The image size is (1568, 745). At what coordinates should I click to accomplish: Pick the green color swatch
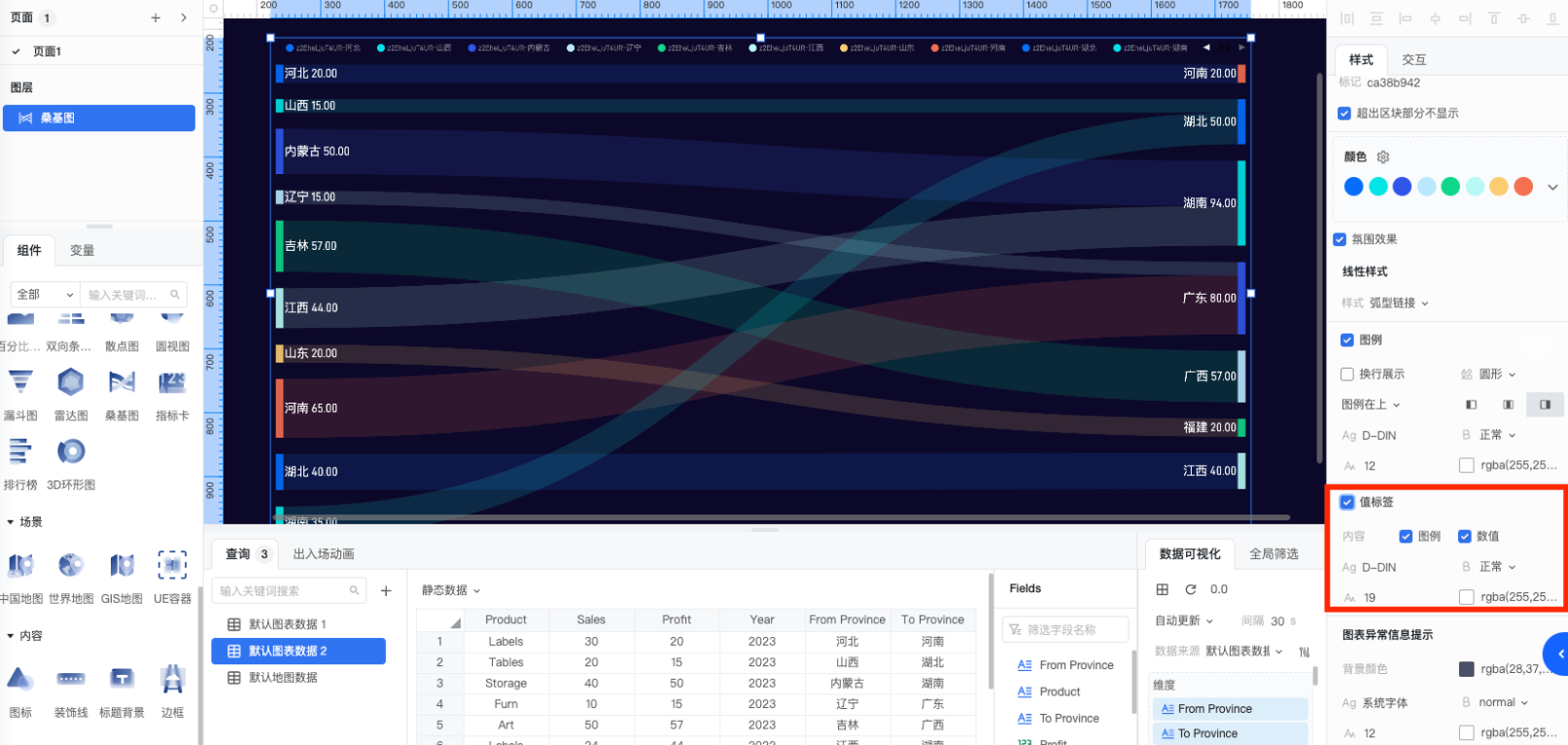coord(1450,187)
